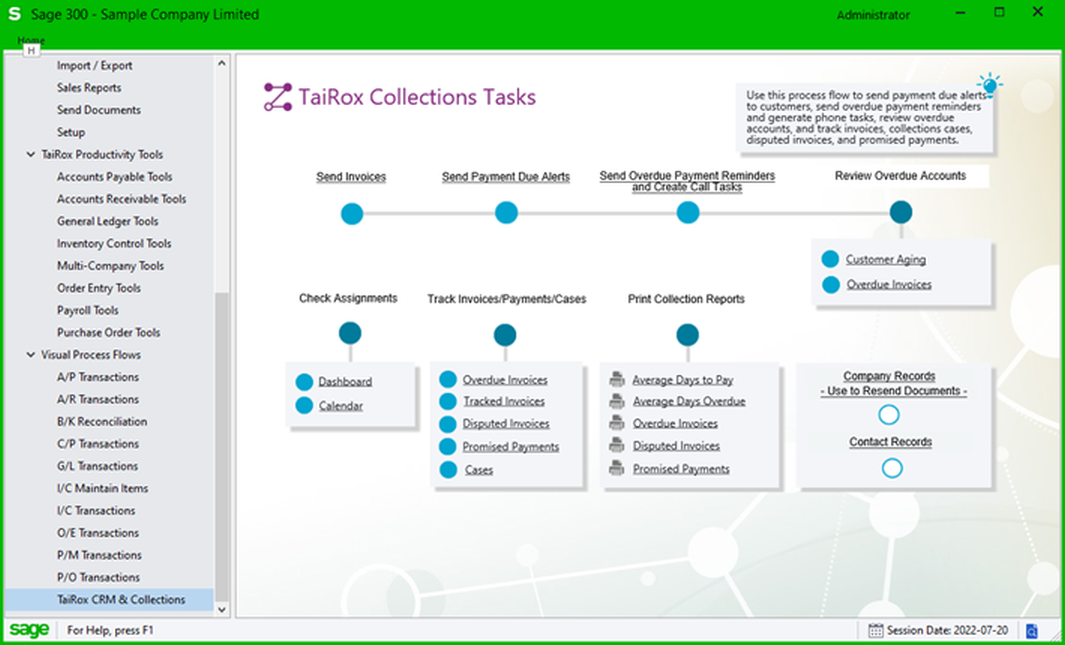Select A/R Transactions in navigation tree
This screenshot has width=1065, height=645.
(98, 400)
